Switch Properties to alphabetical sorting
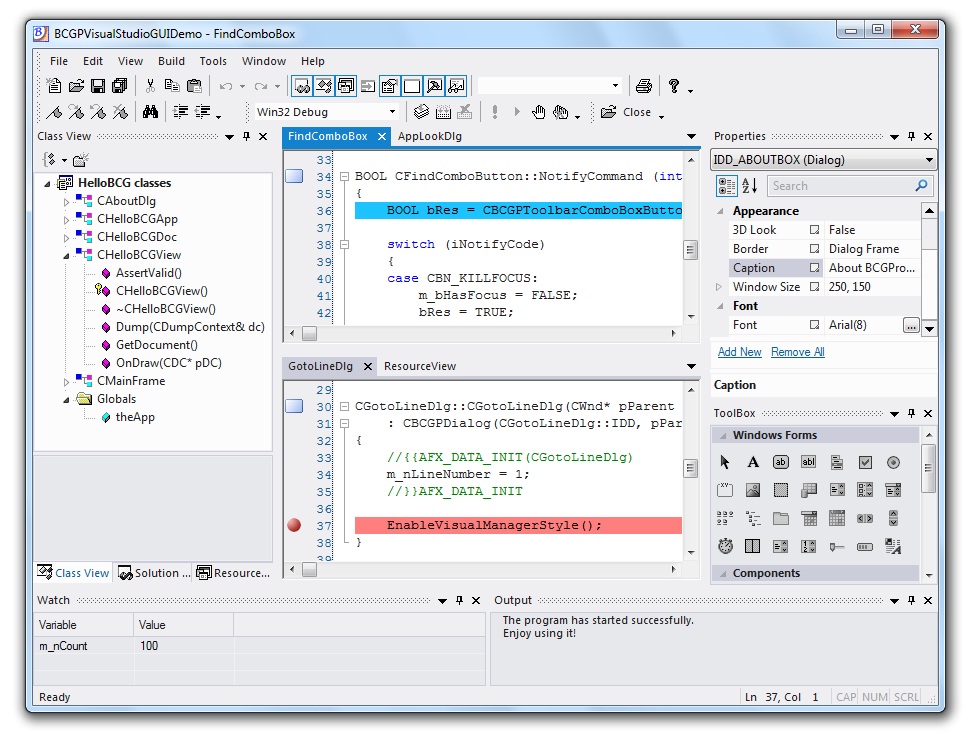The image size is (970, 737). tap(747, 185)
